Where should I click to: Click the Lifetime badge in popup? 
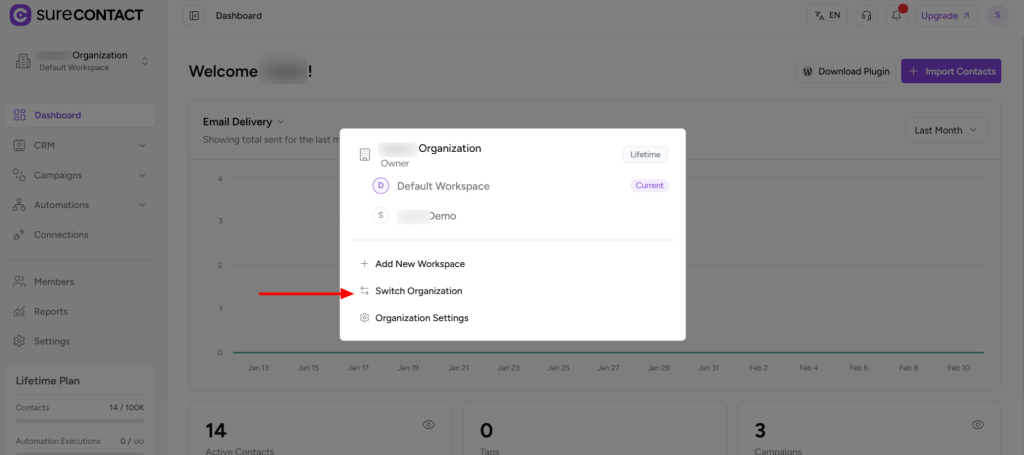(645, 155)
